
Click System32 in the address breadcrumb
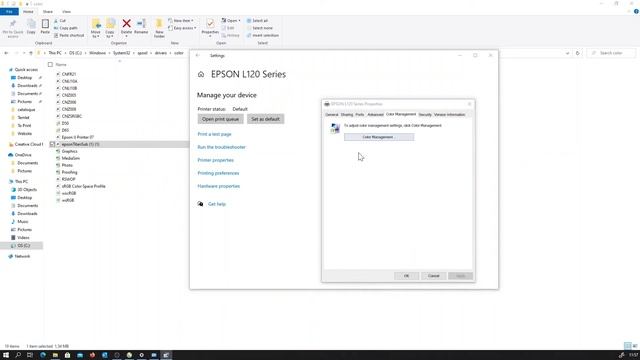tap(121, 53)
